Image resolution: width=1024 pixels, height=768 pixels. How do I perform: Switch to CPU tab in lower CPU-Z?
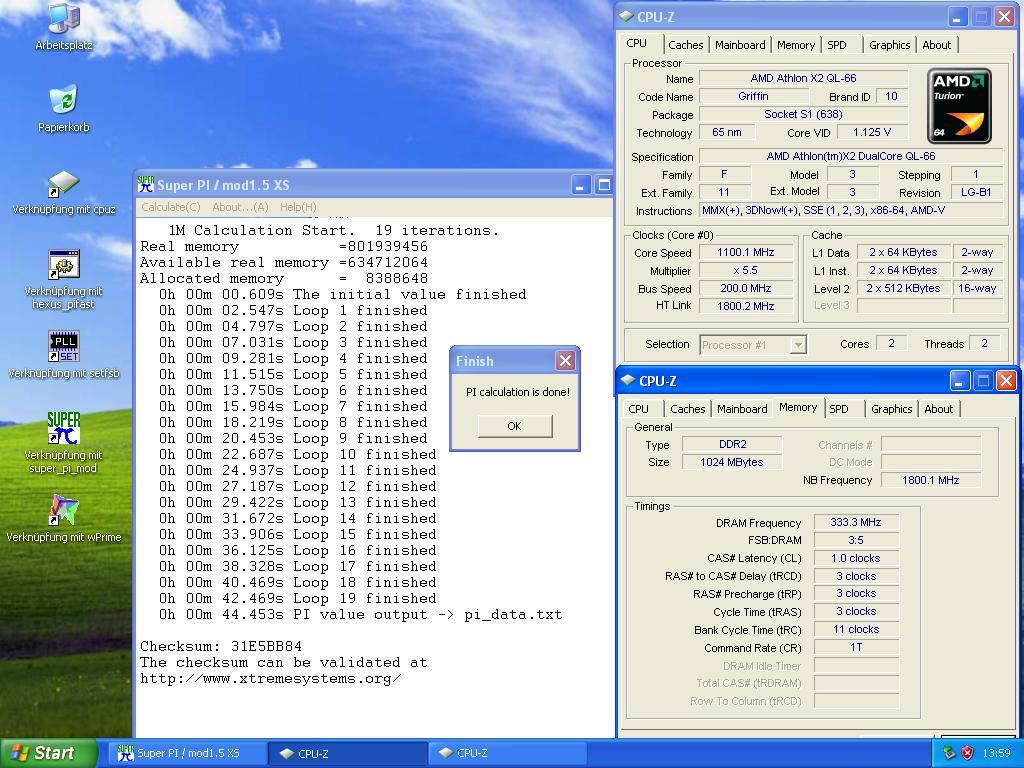tap(638, 409)
